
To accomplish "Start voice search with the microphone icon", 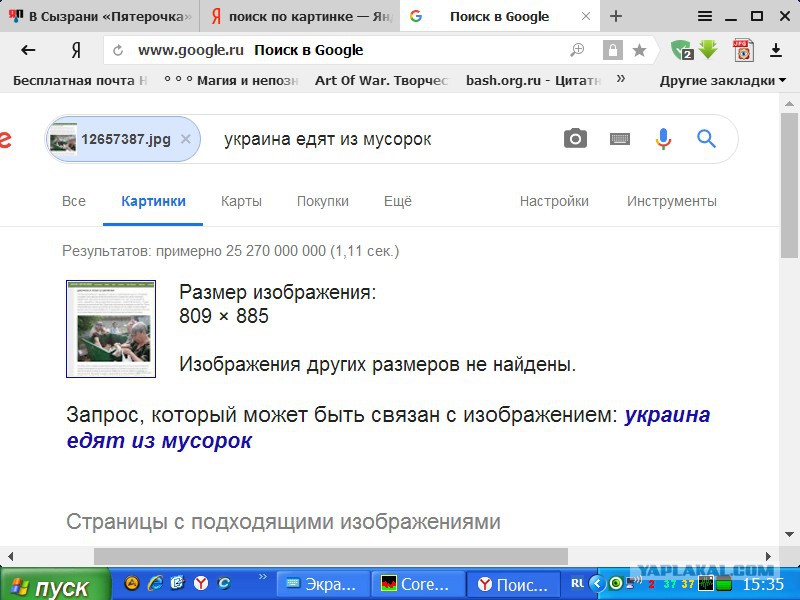I will coord(663,138).
